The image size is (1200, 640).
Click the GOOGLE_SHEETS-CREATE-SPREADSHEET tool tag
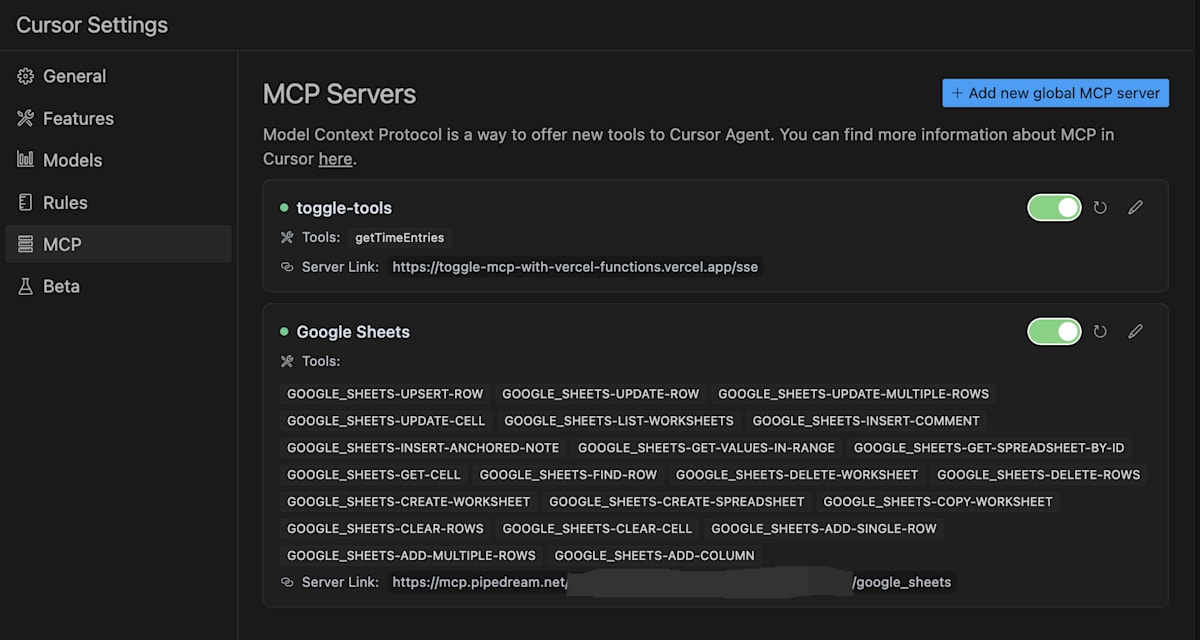677,502
